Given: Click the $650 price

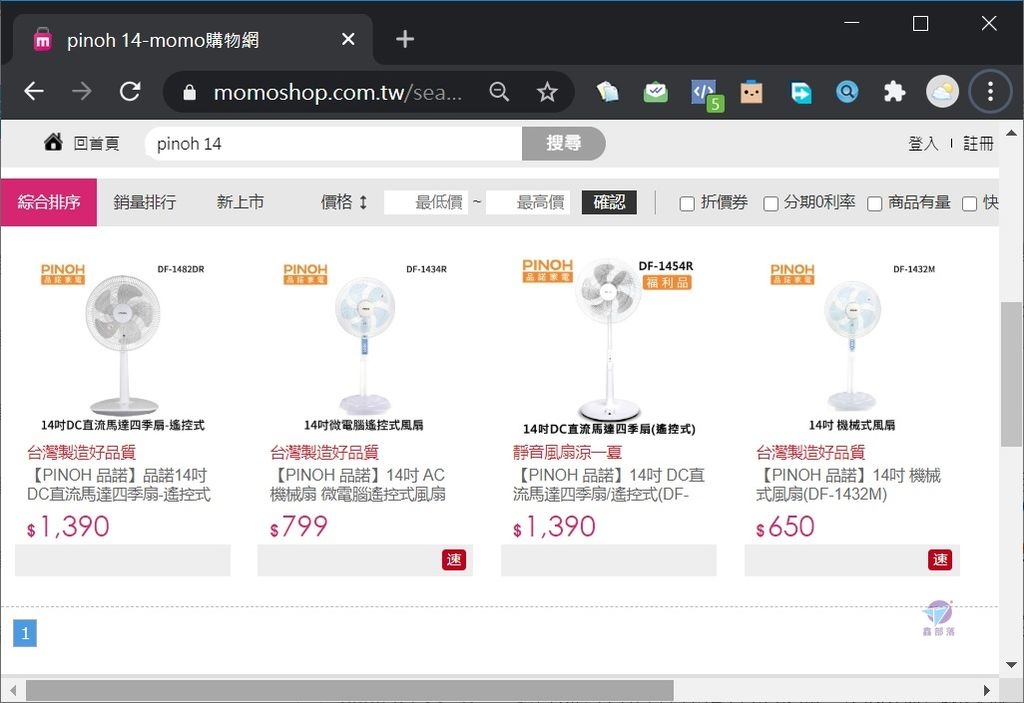Looking at the screenshot, I should [785, 527].
